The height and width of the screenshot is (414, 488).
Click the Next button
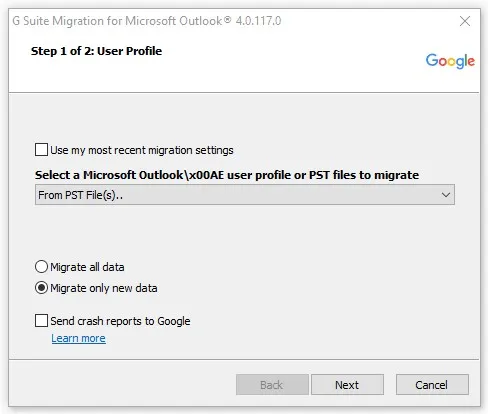(x=347, y=385)
